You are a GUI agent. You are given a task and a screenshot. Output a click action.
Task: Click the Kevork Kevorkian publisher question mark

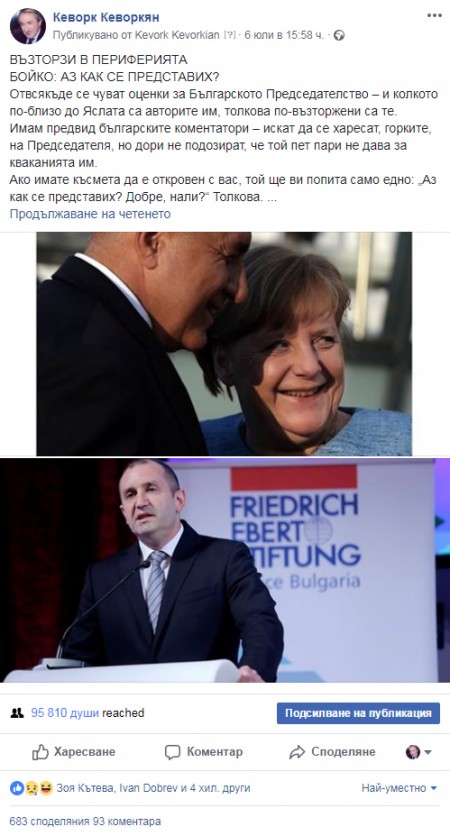[x=229, y=35]
